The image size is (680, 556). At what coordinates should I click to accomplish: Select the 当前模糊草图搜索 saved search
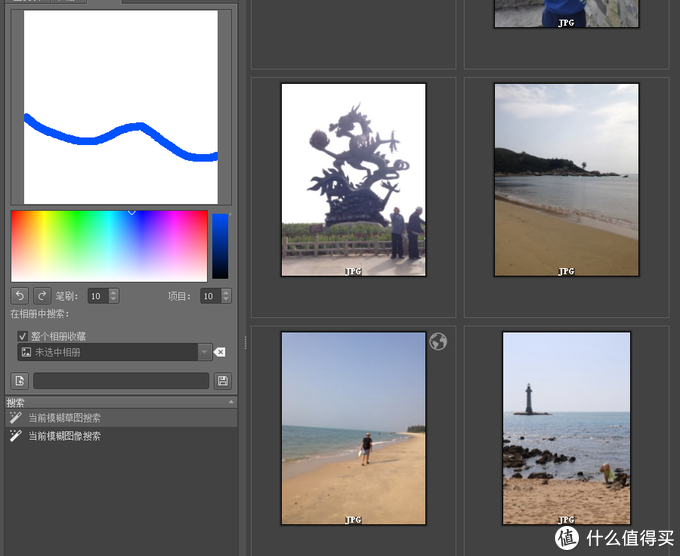click(64, 418)
